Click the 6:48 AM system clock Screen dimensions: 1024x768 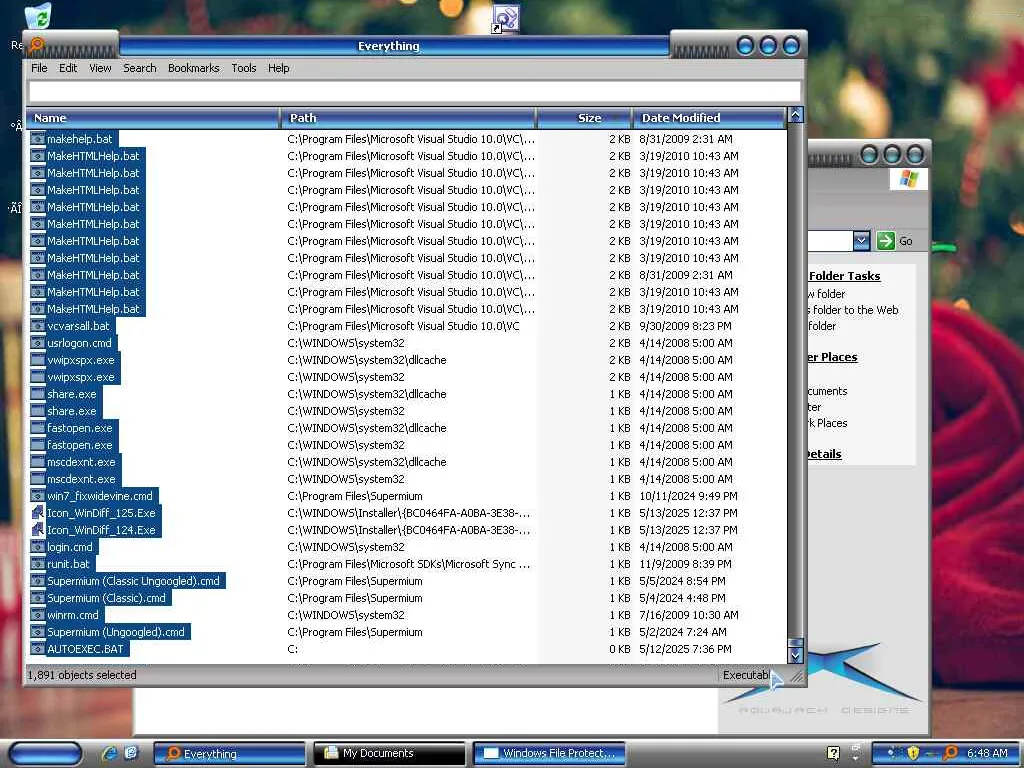(x=987, y=753)
